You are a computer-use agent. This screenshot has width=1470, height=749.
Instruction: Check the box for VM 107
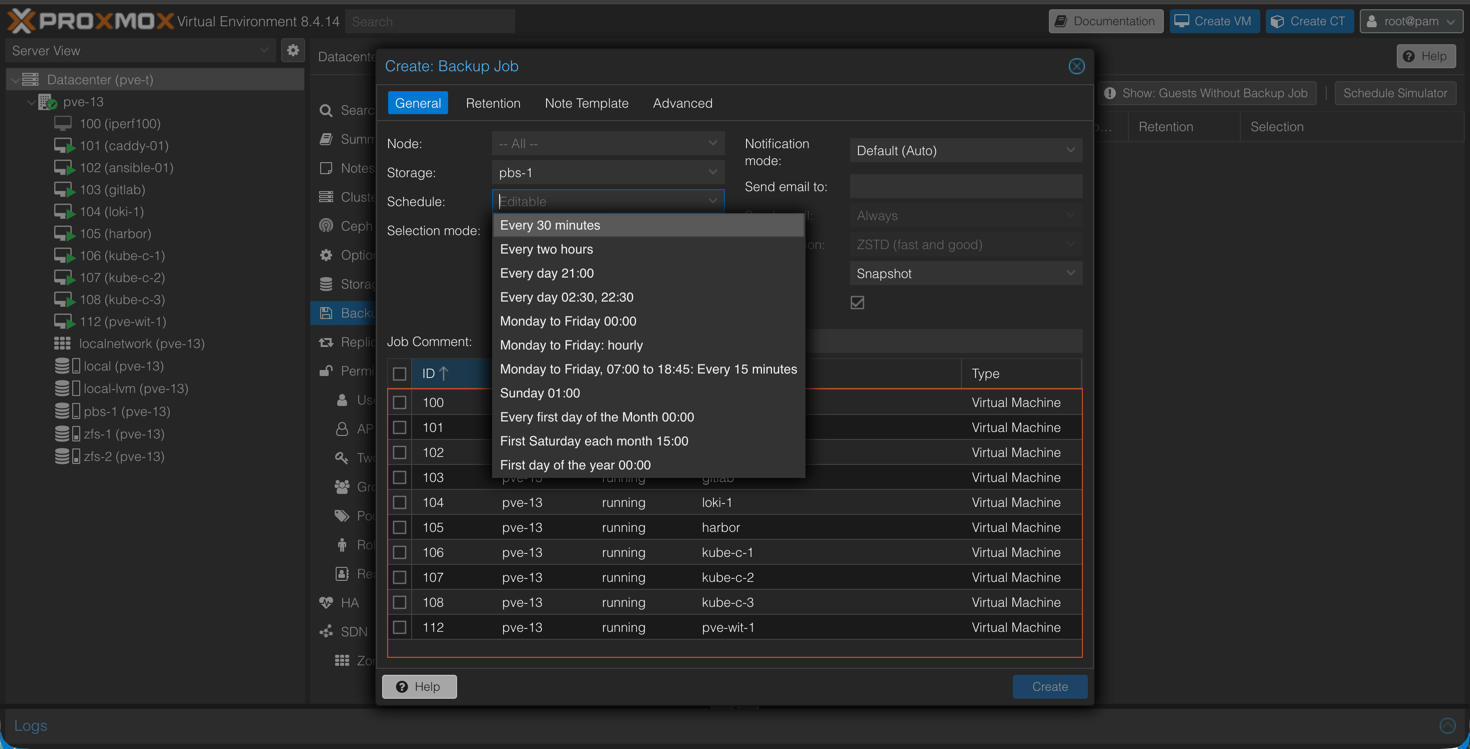click(x=400, y=577)
